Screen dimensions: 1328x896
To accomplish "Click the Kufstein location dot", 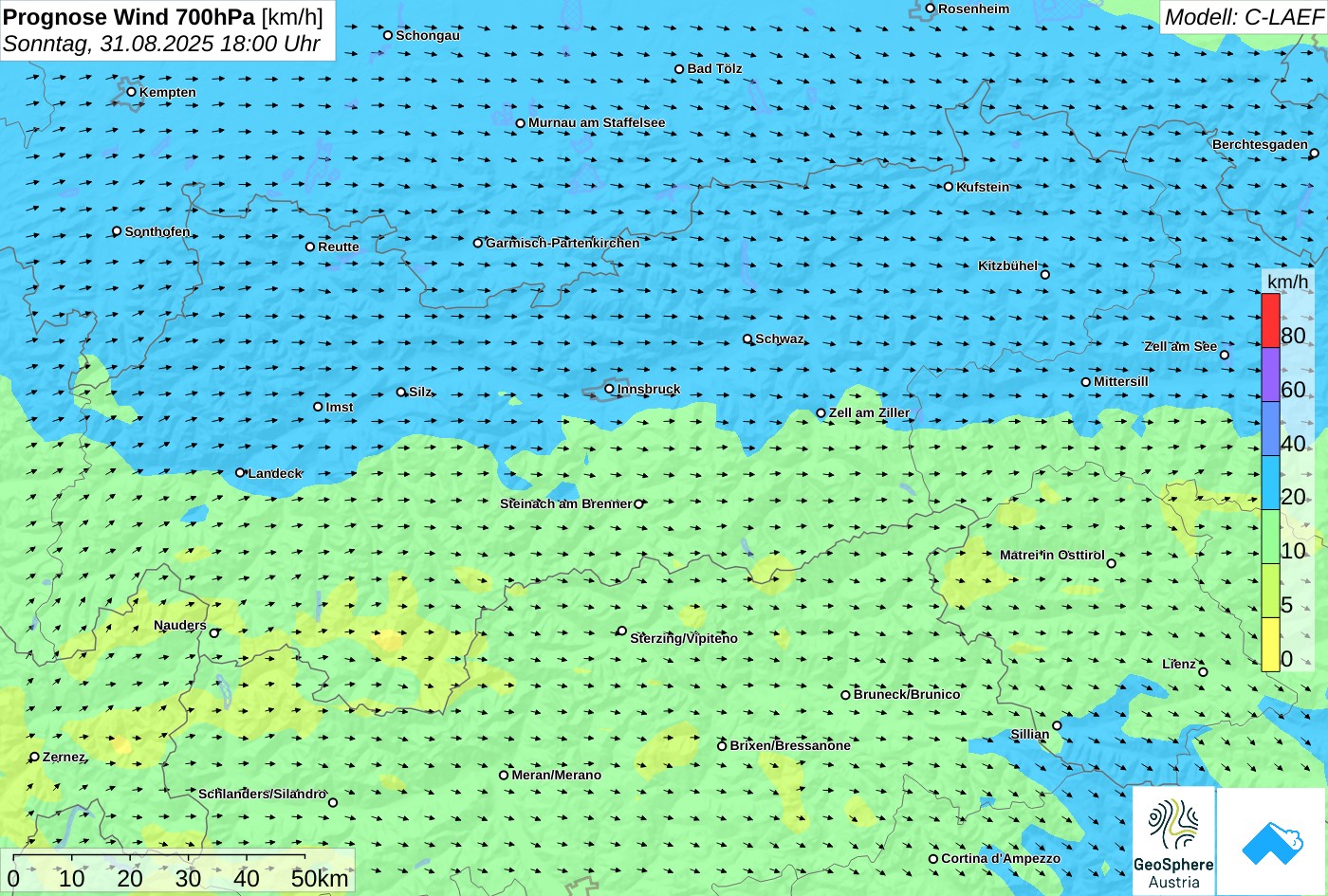I will click(x=949, y=187).
